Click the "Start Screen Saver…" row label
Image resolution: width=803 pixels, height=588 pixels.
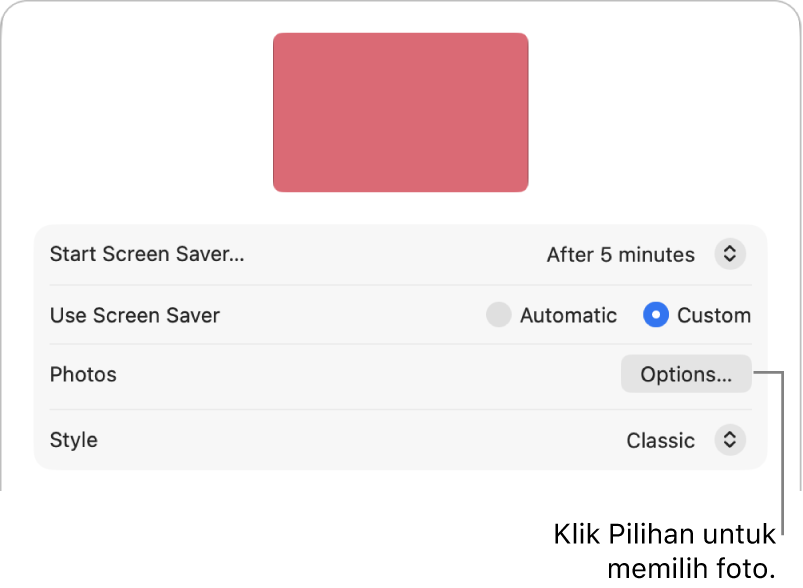point(147,254)
